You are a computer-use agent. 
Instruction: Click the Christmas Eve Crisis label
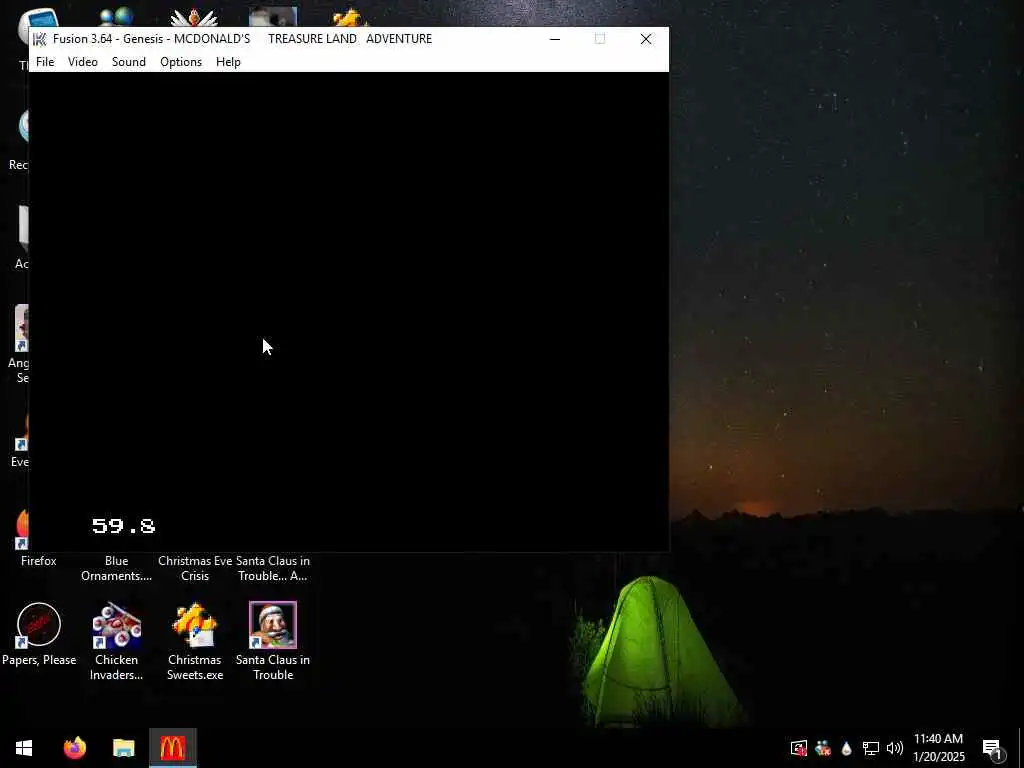(x=195, y=568)
